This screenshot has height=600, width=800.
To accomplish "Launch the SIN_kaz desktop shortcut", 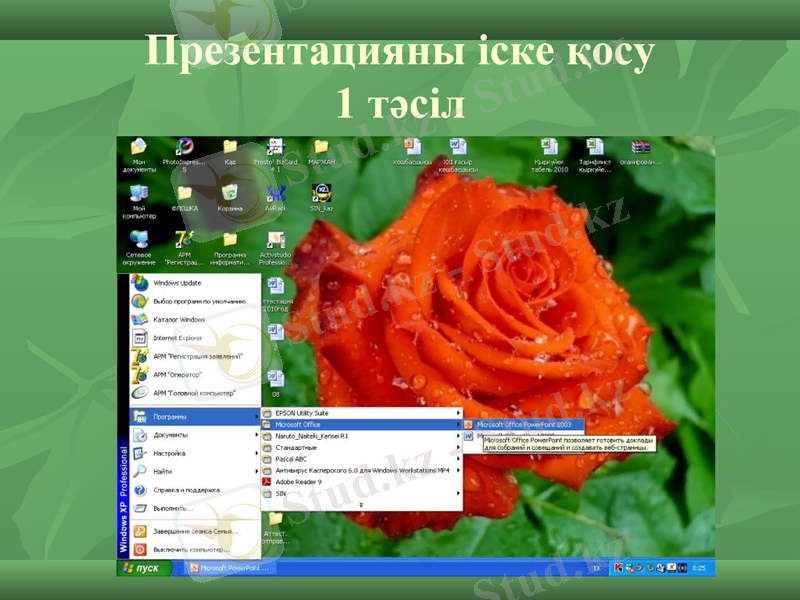I will pos(321,193).
